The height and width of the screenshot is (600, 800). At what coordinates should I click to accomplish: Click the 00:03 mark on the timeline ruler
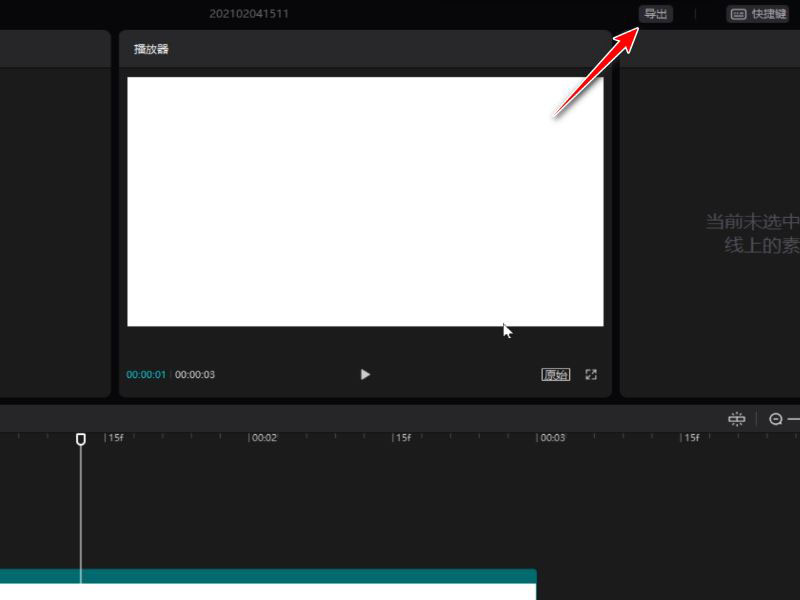click(553, 437)
